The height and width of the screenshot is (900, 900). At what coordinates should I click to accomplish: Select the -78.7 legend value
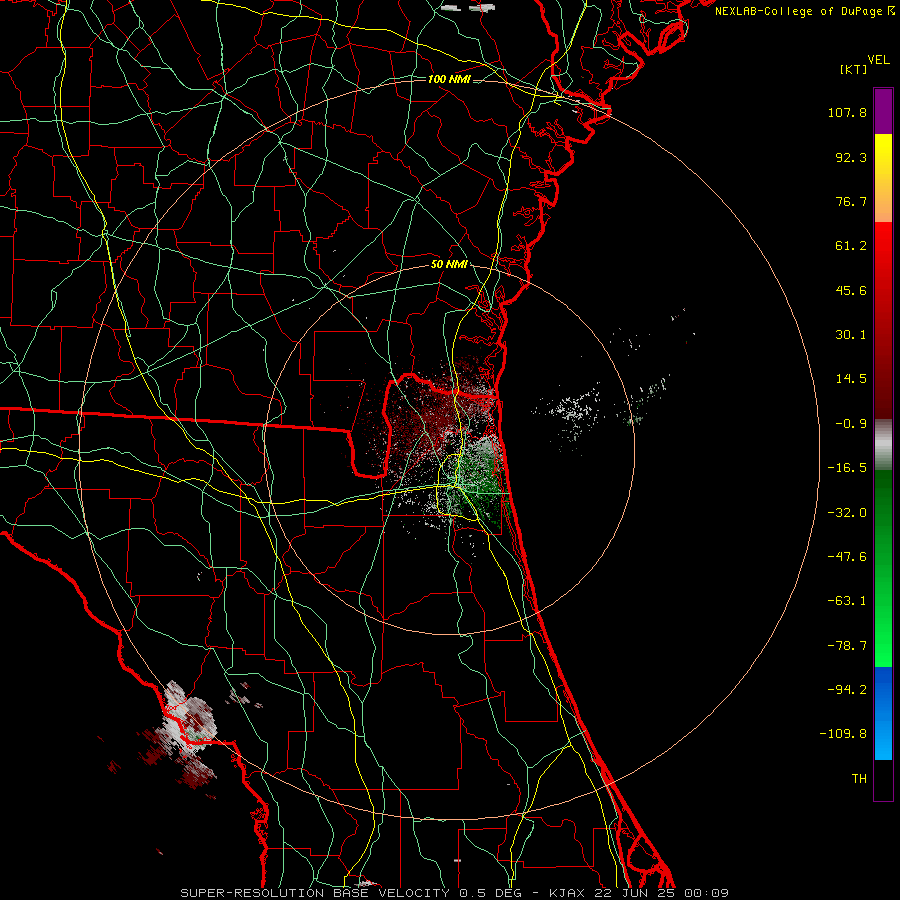coord(847,646)
